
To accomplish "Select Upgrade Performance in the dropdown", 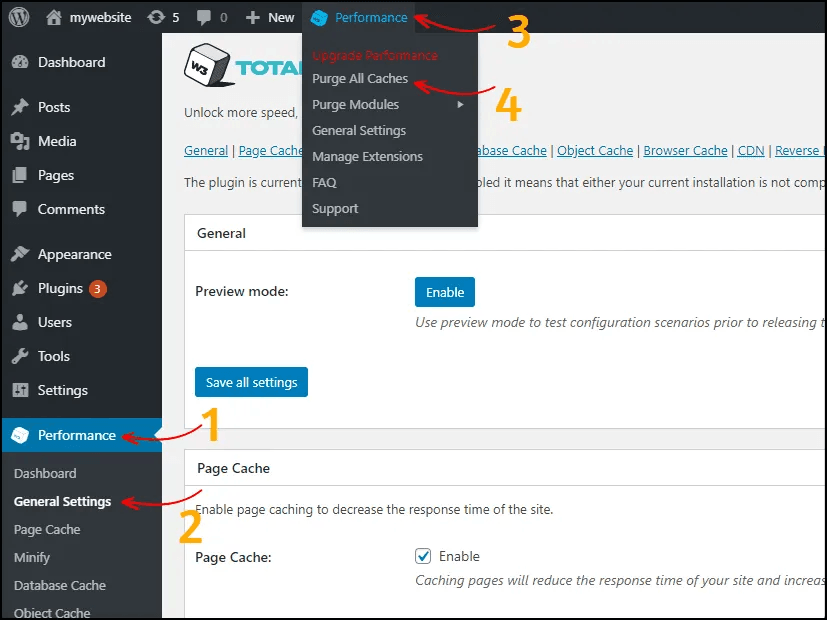I will (x=375, y=55).
